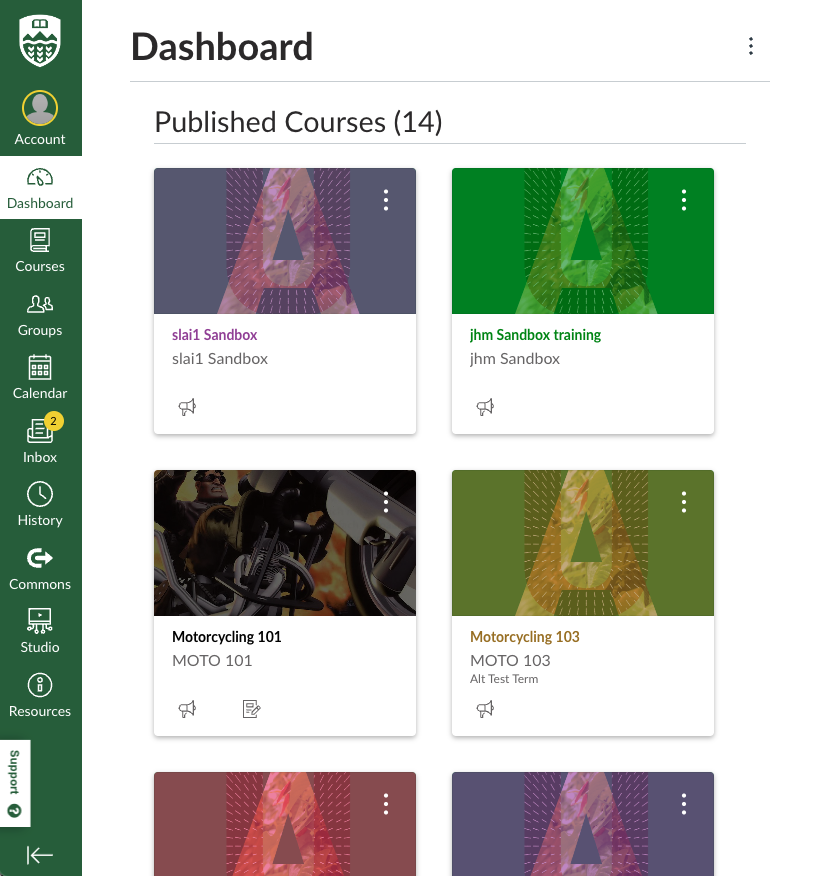Image resolution: width=815 pixels, height=876 pixels.
Task: Open the Account menu in sidebar
Action: pos(40,119)
